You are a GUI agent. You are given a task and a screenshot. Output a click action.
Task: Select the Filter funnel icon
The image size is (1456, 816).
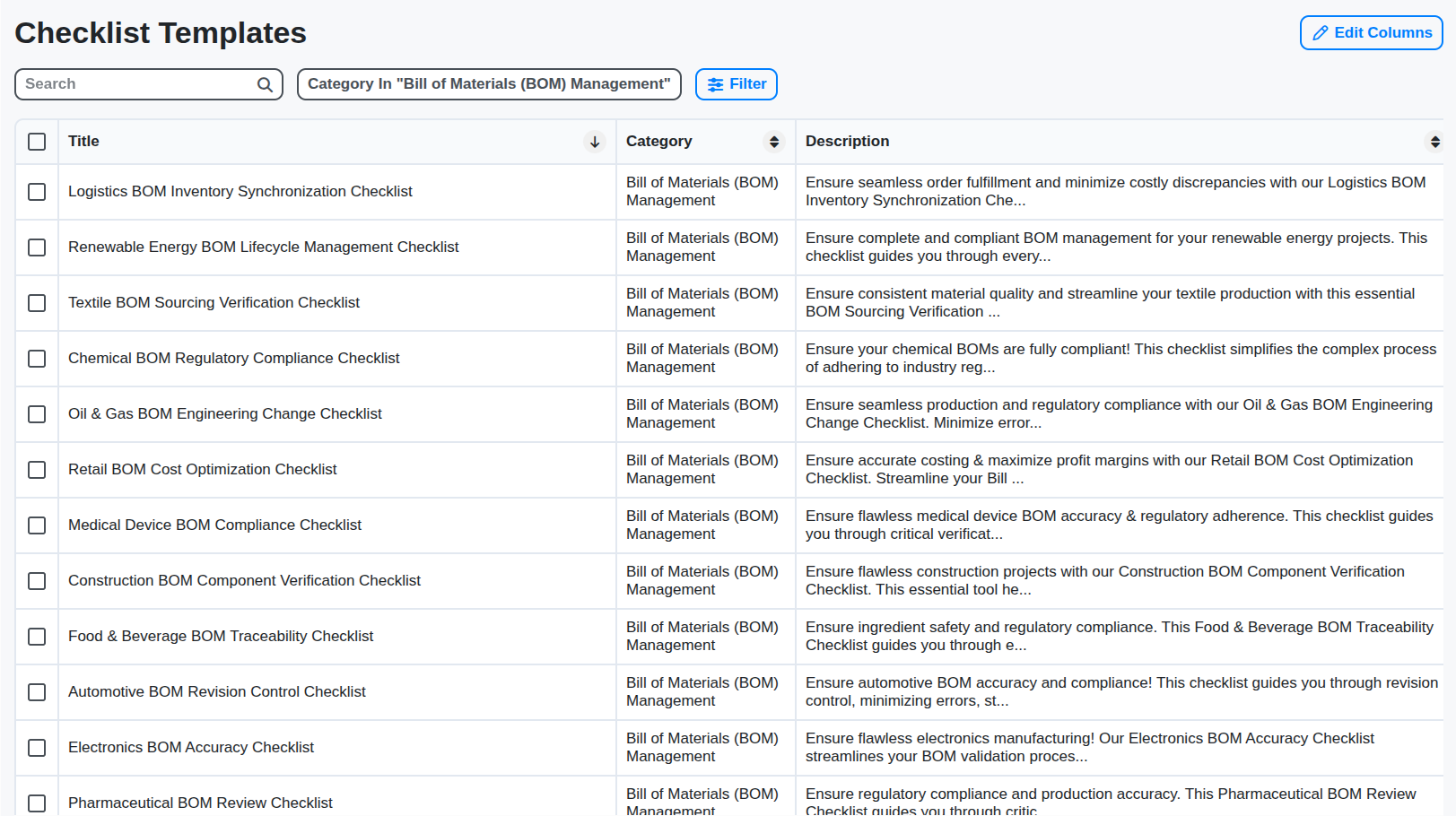pyautogui.click(x=715, y=83)
